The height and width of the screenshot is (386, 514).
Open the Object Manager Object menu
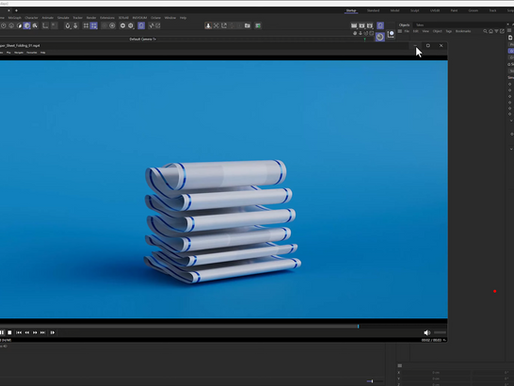[437, 31]
